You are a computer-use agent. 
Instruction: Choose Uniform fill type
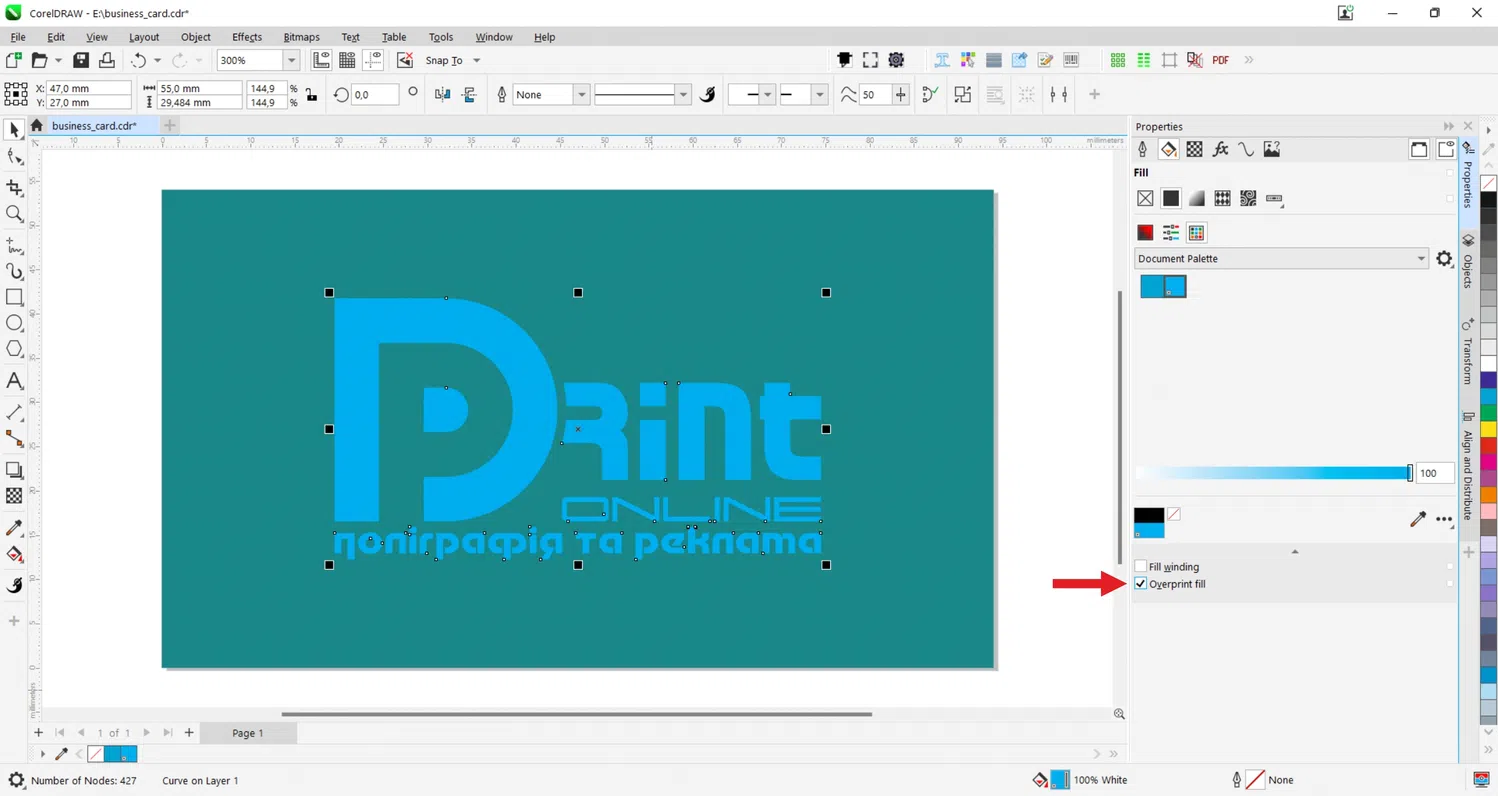pos(1171,198)
